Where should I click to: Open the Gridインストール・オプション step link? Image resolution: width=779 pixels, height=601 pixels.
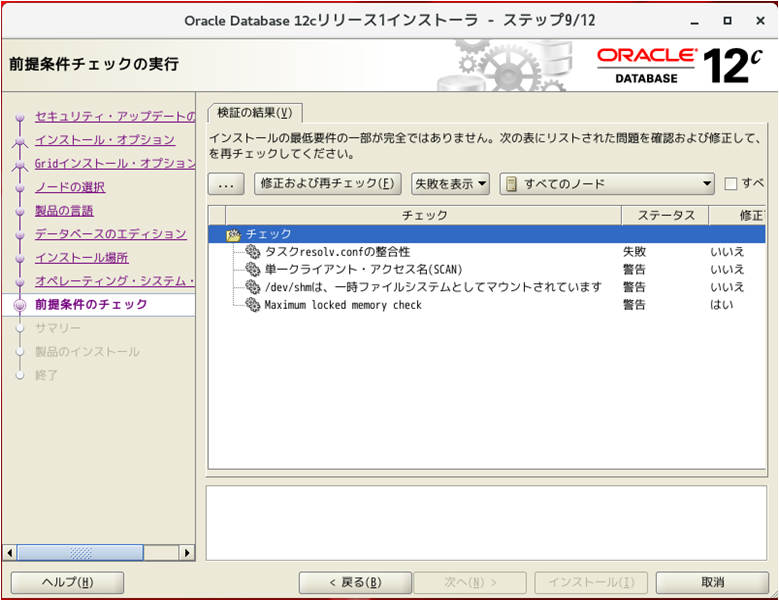pos(115,163)
